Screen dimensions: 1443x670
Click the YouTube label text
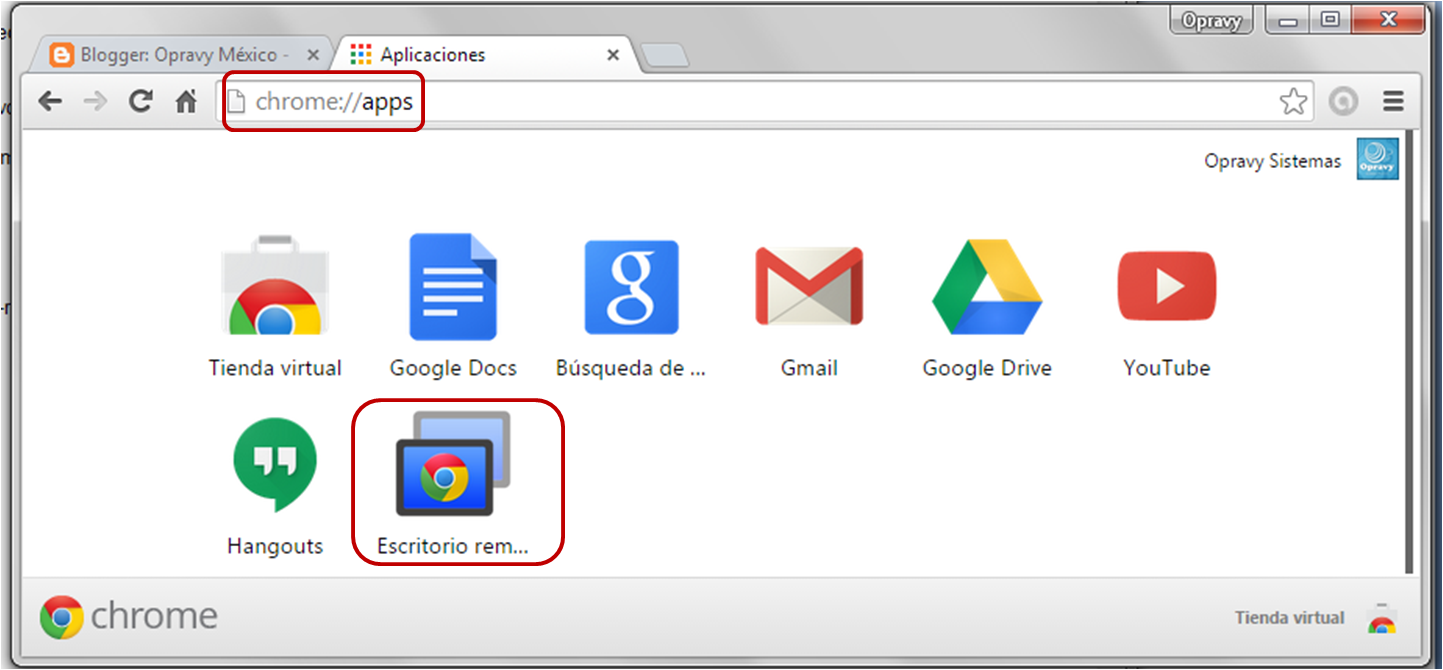(1166, 368)
